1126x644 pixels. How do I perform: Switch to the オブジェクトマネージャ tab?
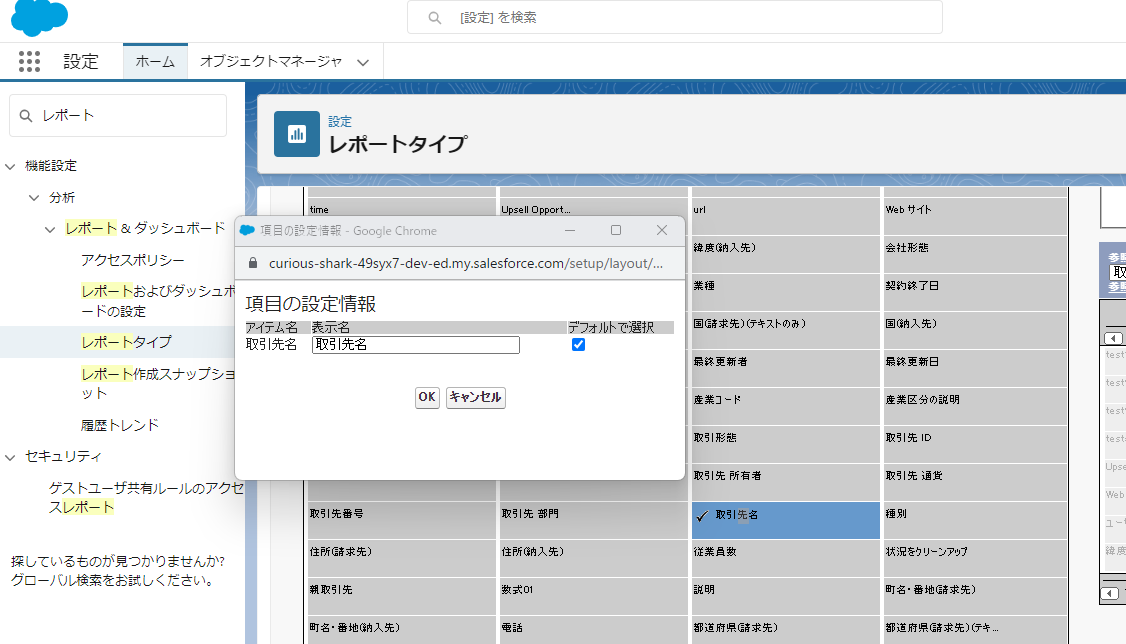click(271, 62)
